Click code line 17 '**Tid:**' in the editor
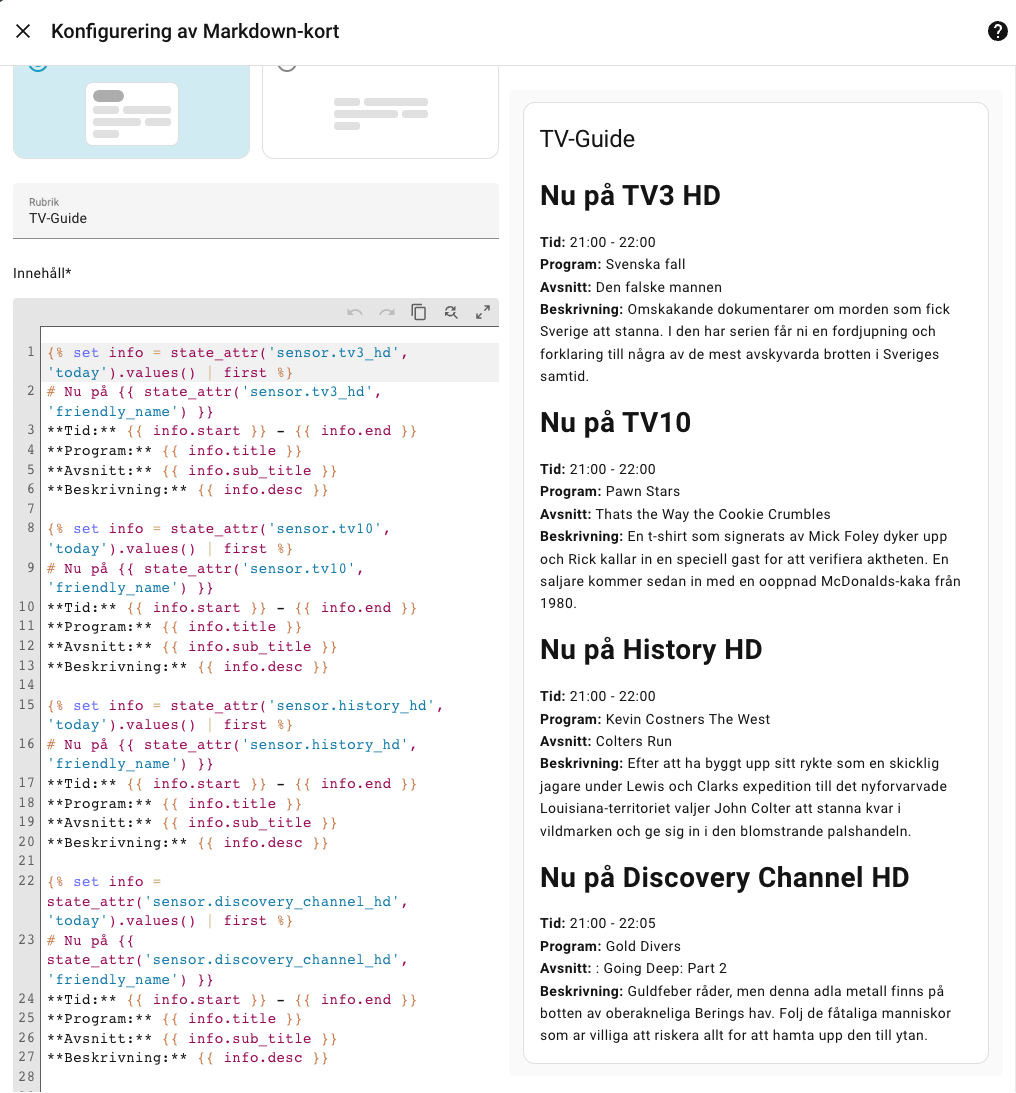 (232, 784)
